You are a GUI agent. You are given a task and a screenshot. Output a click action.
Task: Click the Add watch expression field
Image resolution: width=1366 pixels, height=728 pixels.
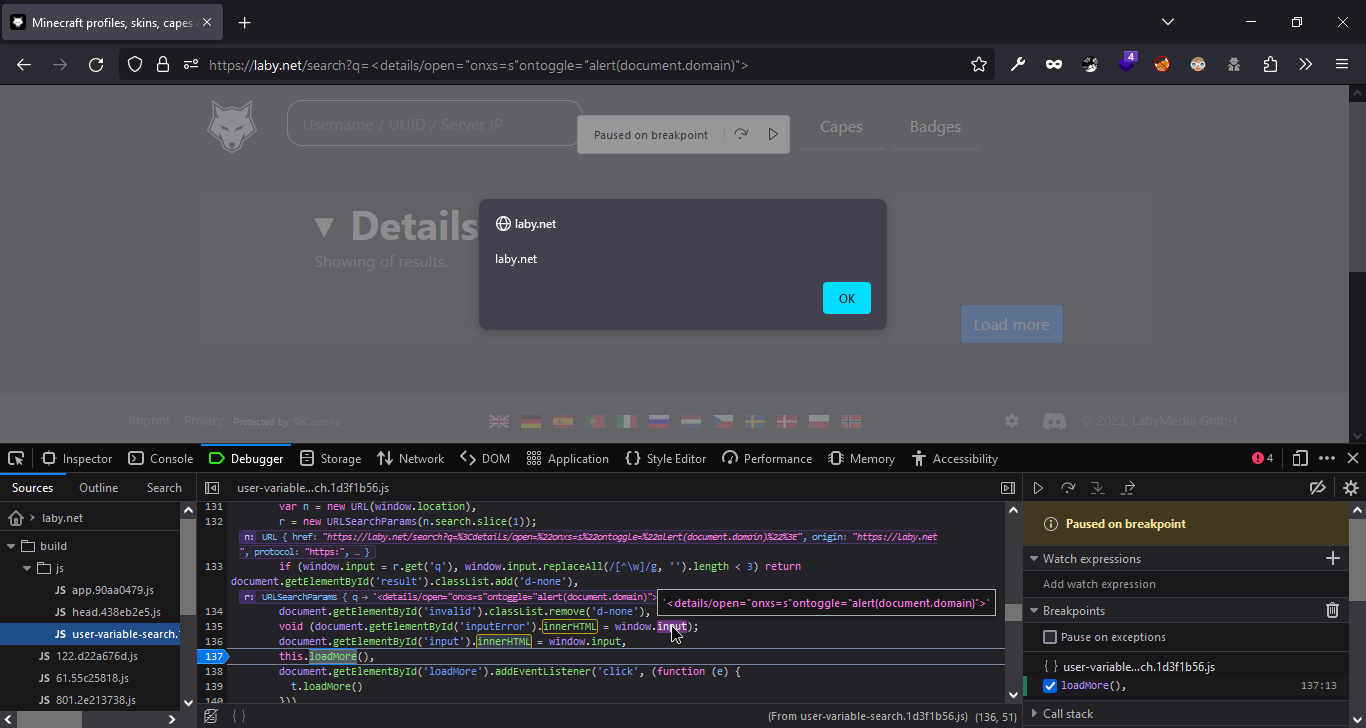coord(1186,584)
